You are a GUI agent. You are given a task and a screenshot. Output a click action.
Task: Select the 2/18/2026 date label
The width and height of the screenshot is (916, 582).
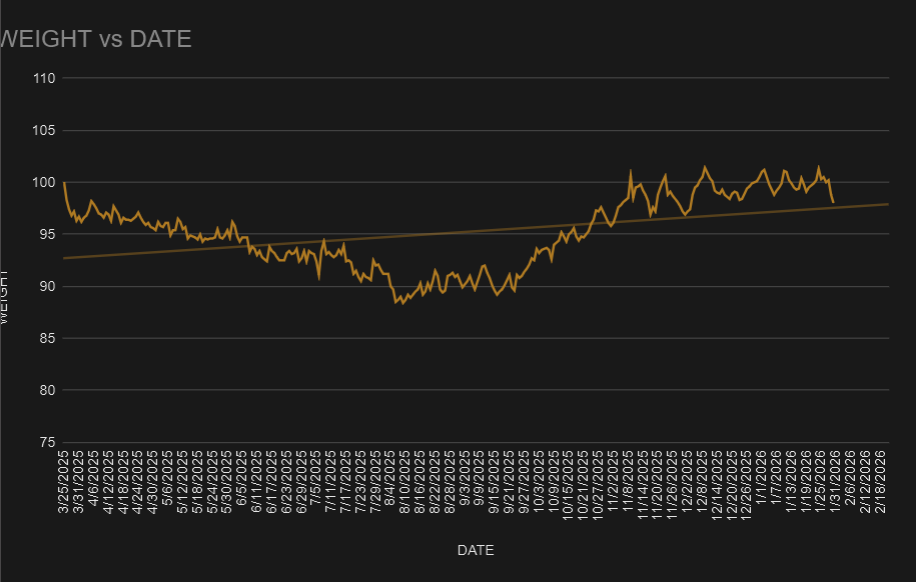tap(880, 481)
